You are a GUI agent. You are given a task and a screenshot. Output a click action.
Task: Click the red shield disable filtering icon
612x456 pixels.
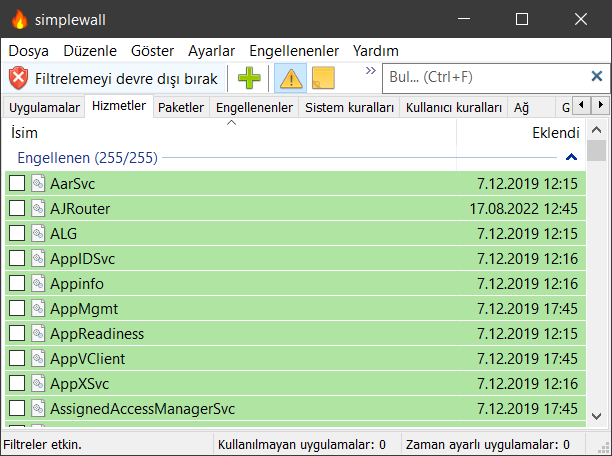coord(19,78)
